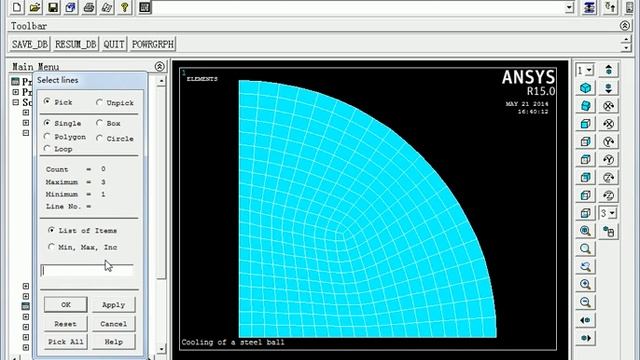Open the window number 1 dropdown

click(589, 70)
